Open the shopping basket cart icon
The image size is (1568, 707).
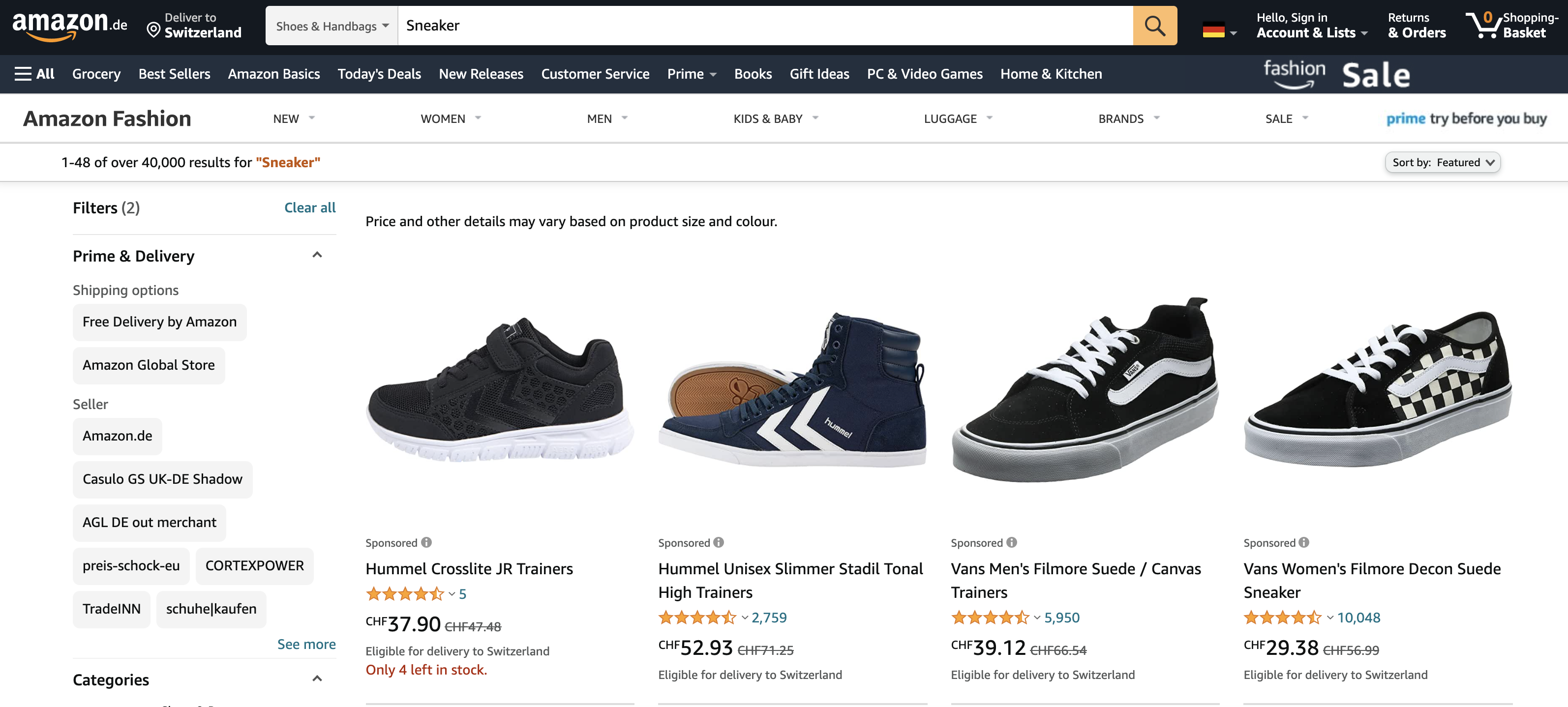(x=1483, y=26)
